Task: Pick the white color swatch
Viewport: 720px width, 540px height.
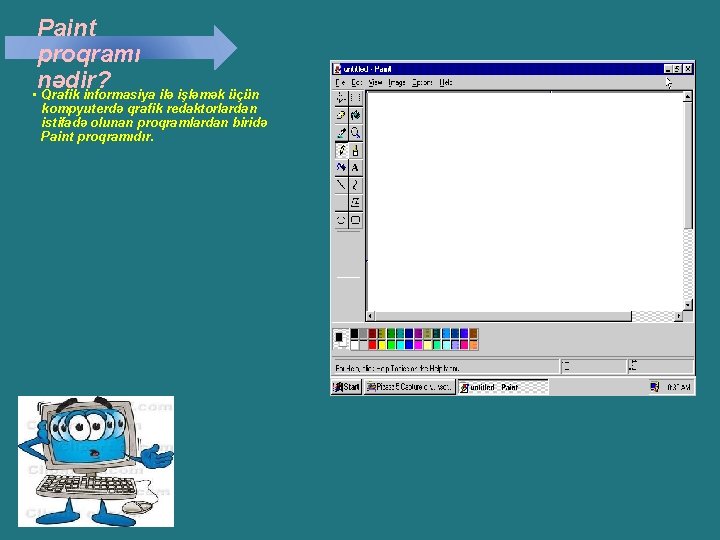Action: pos(354,345)
